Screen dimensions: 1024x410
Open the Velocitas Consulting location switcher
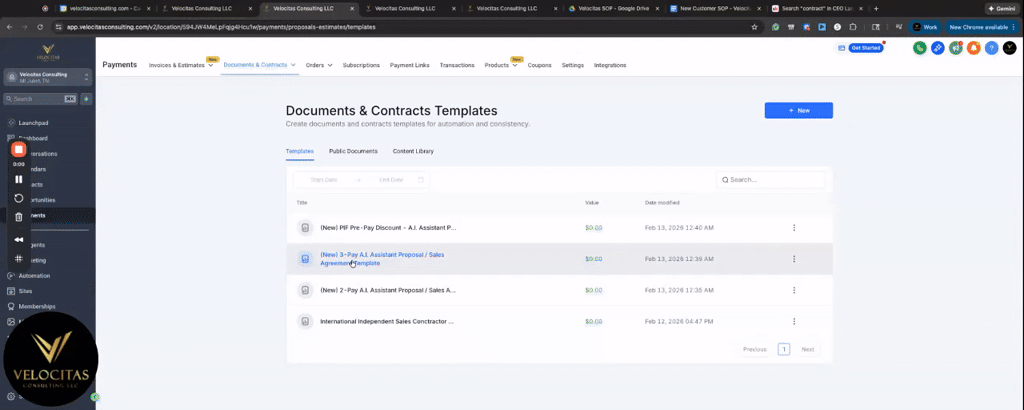coord(48,77)
